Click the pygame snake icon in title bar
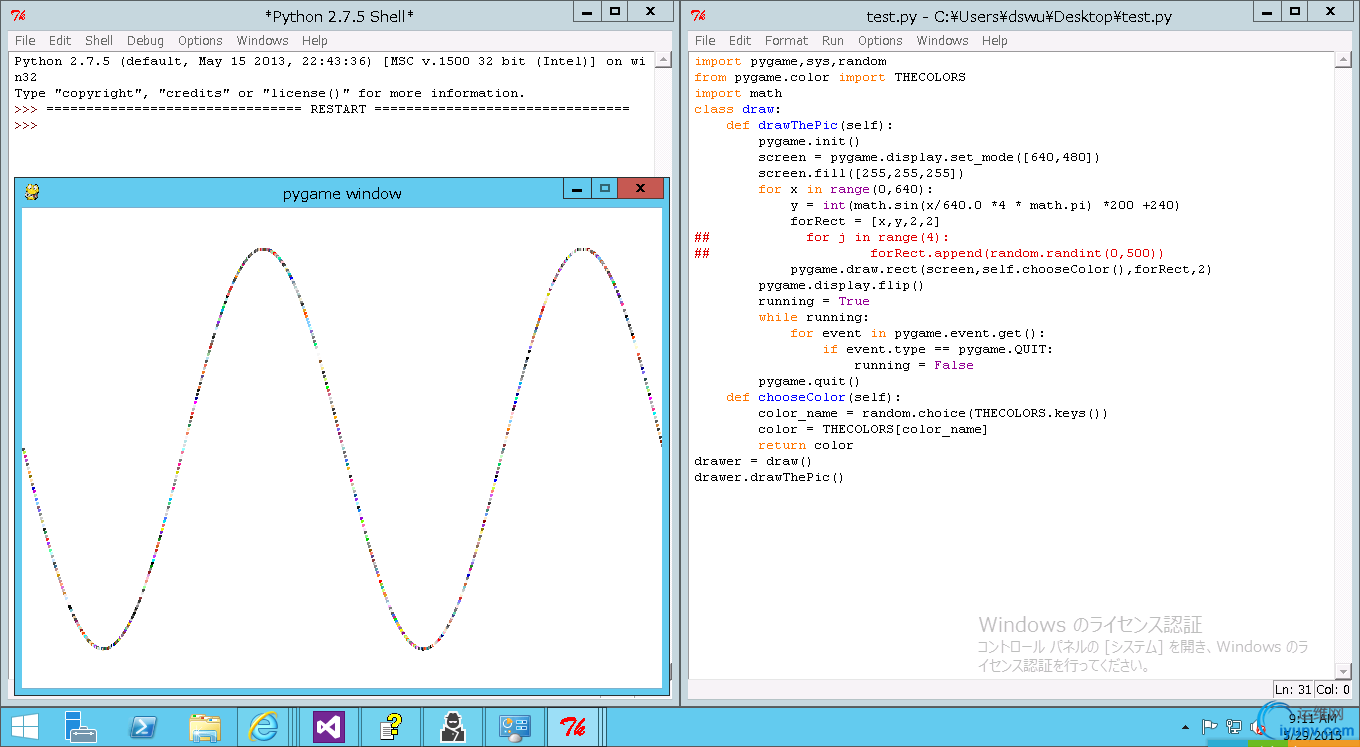Image resolution: width=1360 pixels, height=747 pixels. [32, 192]
